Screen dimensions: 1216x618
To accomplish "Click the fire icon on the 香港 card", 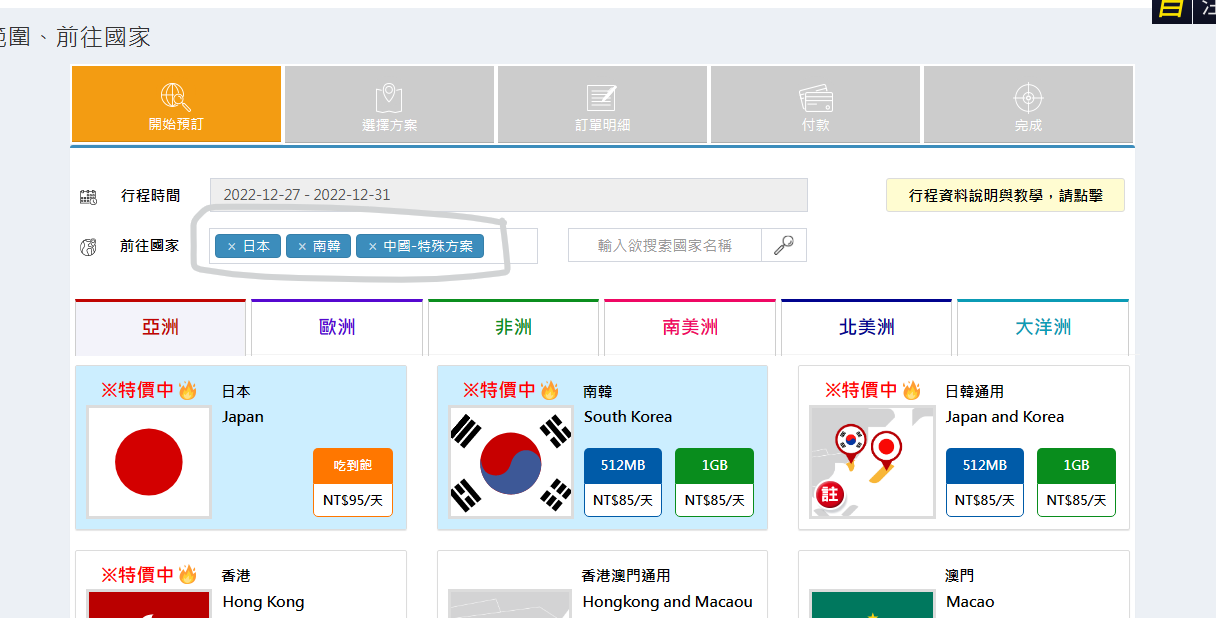I will click(x=188, y=574).
